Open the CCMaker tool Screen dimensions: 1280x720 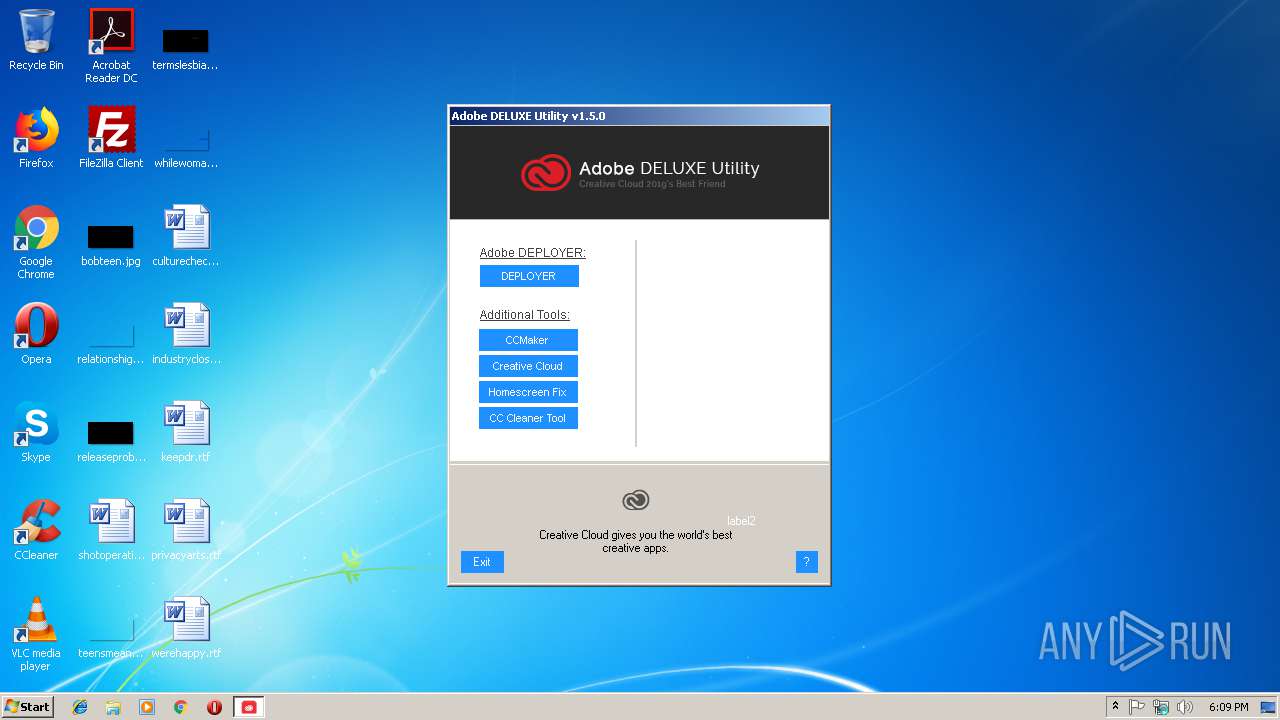point(527,340)
